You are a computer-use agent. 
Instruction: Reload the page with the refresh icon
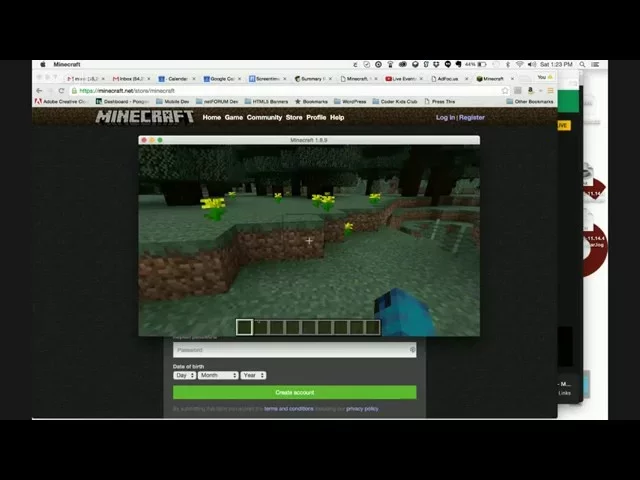(x=61, y=91)
